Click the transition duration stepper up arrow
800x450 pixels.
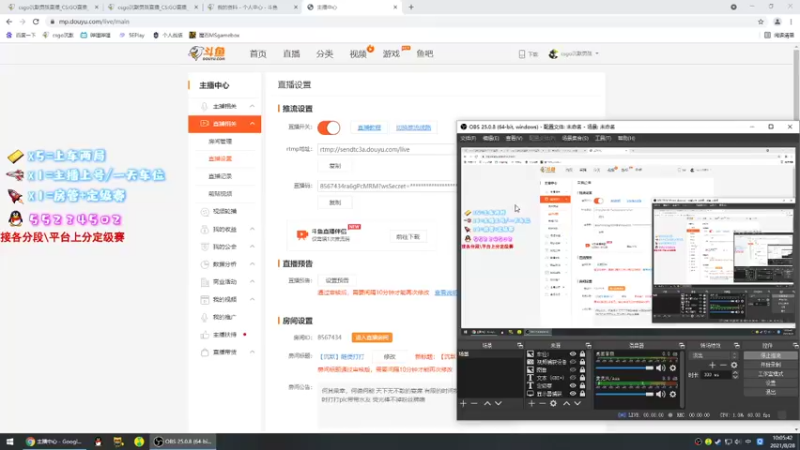pos(735,373)
